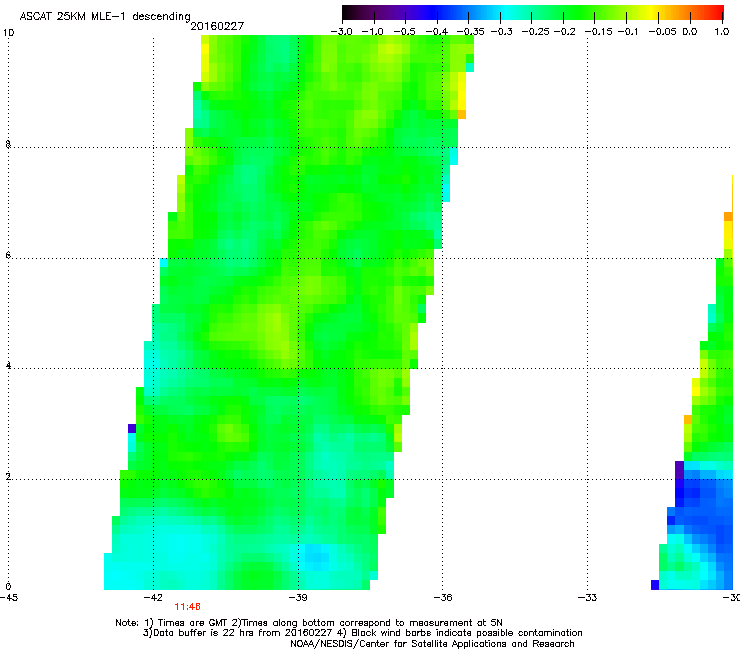Image resolution: width=740 pixels, height=650 pixels.
Task: Select the "-33" longitude axis label
Action: (587, 598)
